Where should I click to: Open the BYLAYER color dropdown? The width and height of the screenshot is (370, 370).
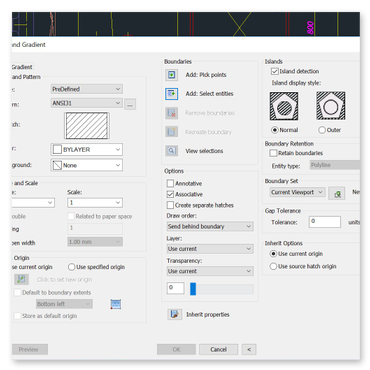tap(86, 149)
